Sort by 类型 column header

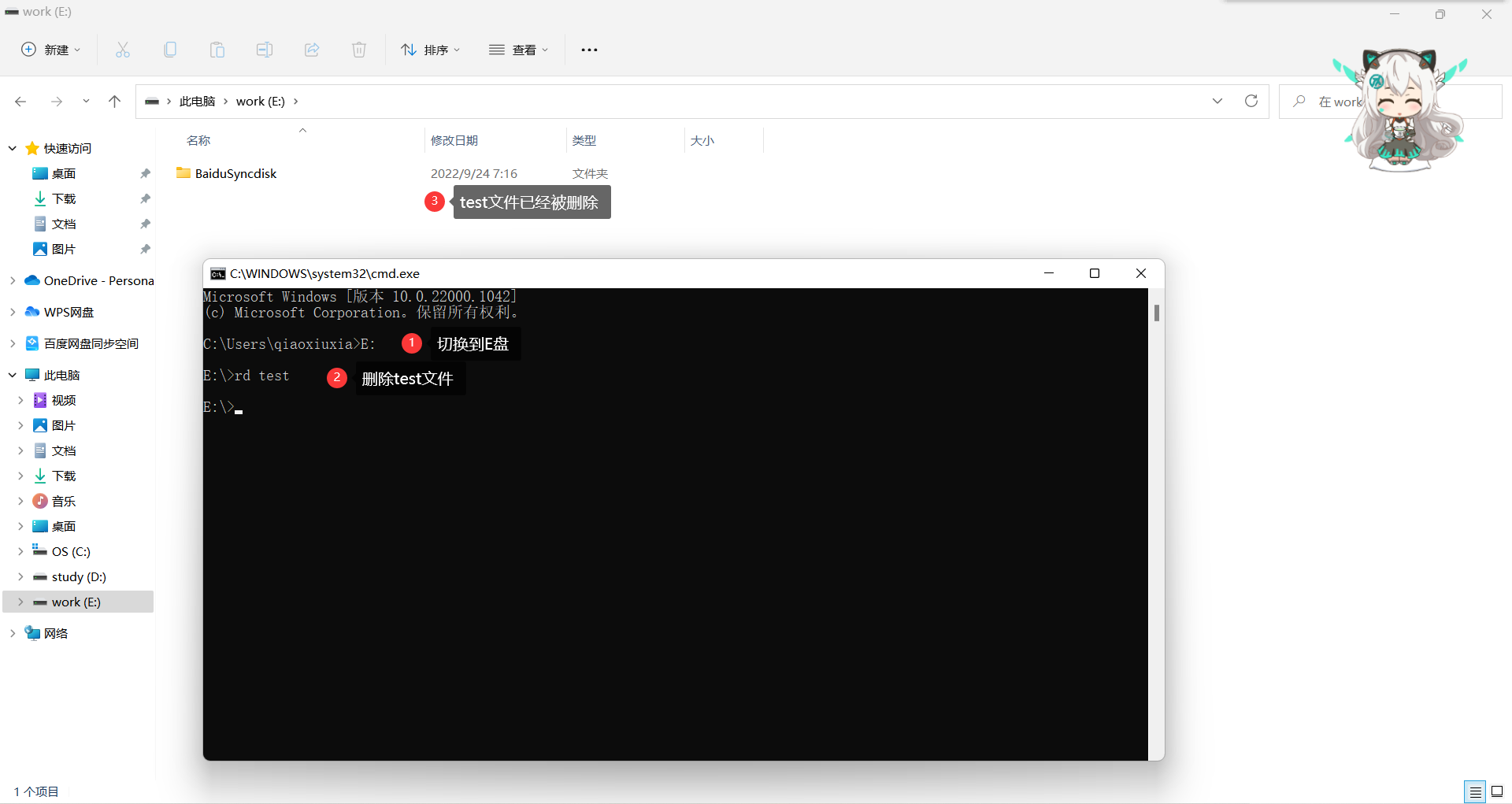click(x=584, y=140)
